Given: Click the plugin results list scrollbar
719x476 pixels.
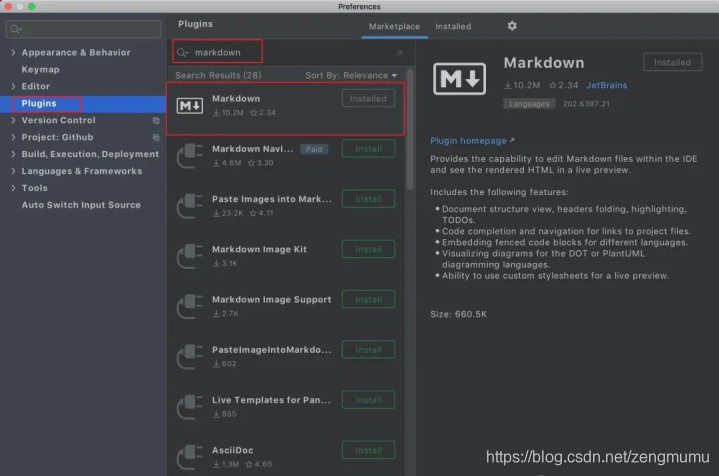Looking at the screenshot, I should pyautogui.click(x=409, y=131).
